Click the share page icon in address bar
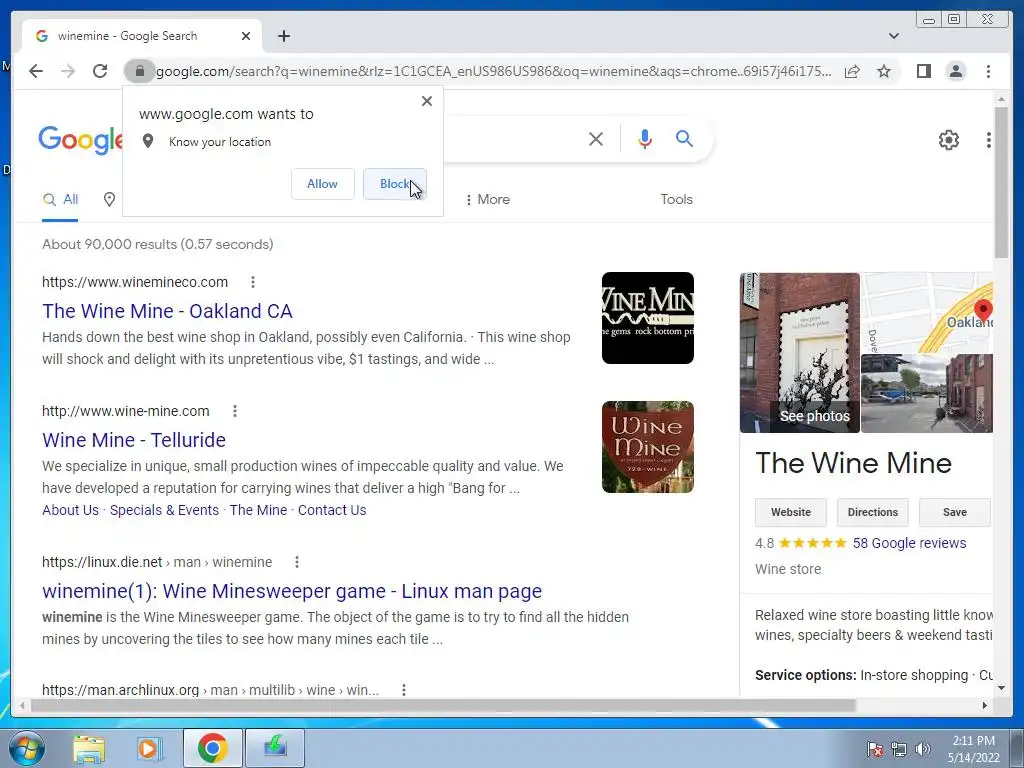1024x768 pixels. [x=852, y=71]
